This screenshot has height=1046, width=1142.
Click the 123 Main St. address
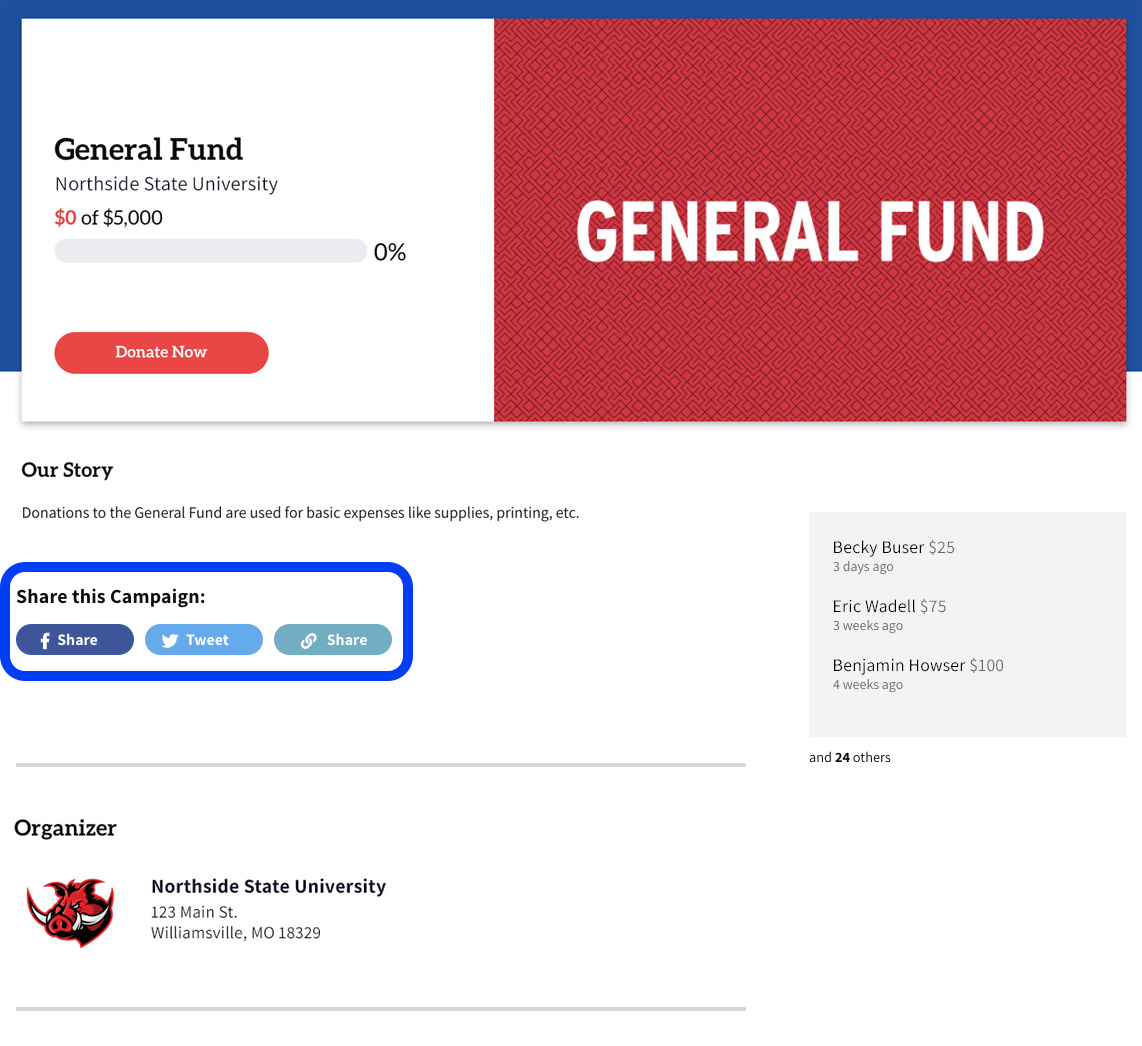[x=194, y=912]
